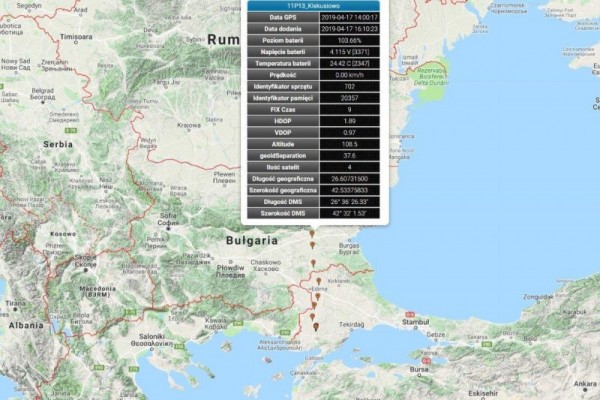Select the second marker from top, west of Burgas
This screenshot has height=400, width=600.
click(x=312, y=245)
